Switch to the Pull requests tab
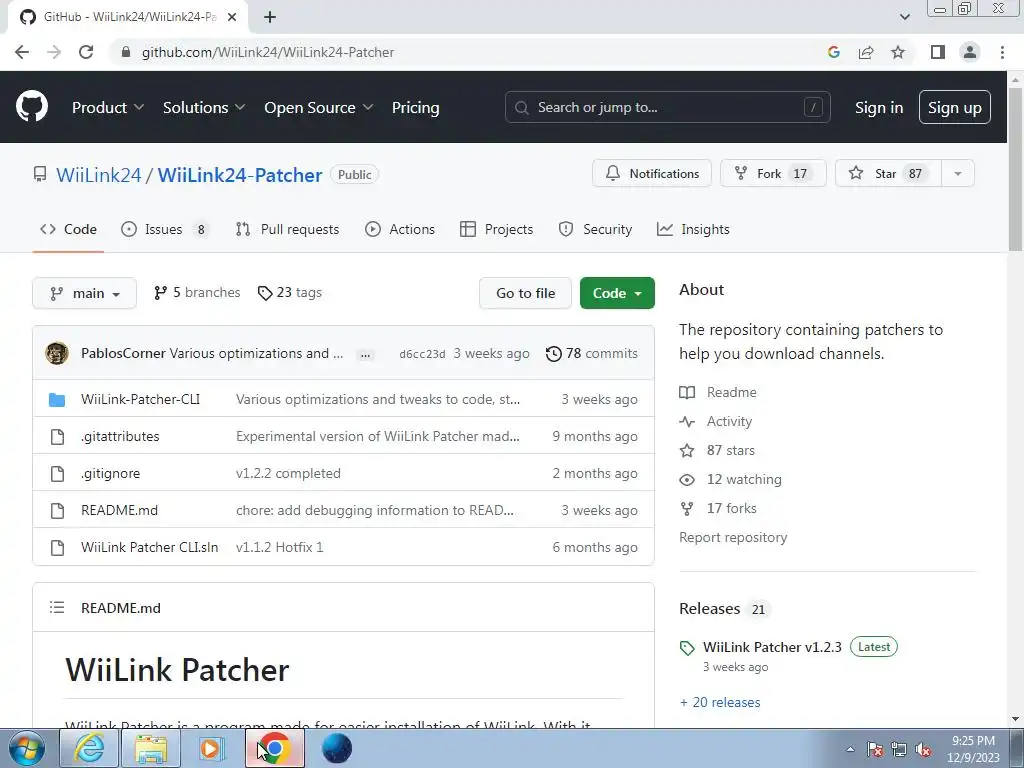This screenshot has height=768, width=1024. click(x=287, y=229)
